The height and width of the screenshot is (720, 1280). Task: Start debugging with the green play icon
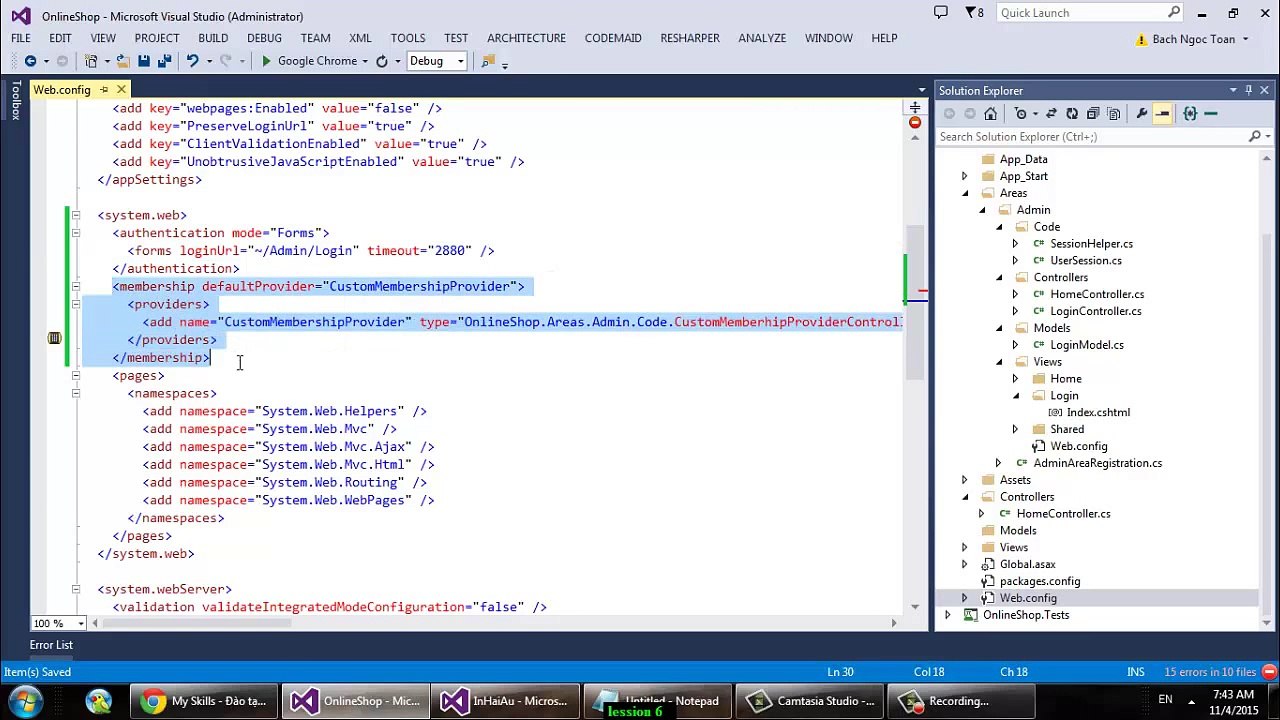coord(266,61)
